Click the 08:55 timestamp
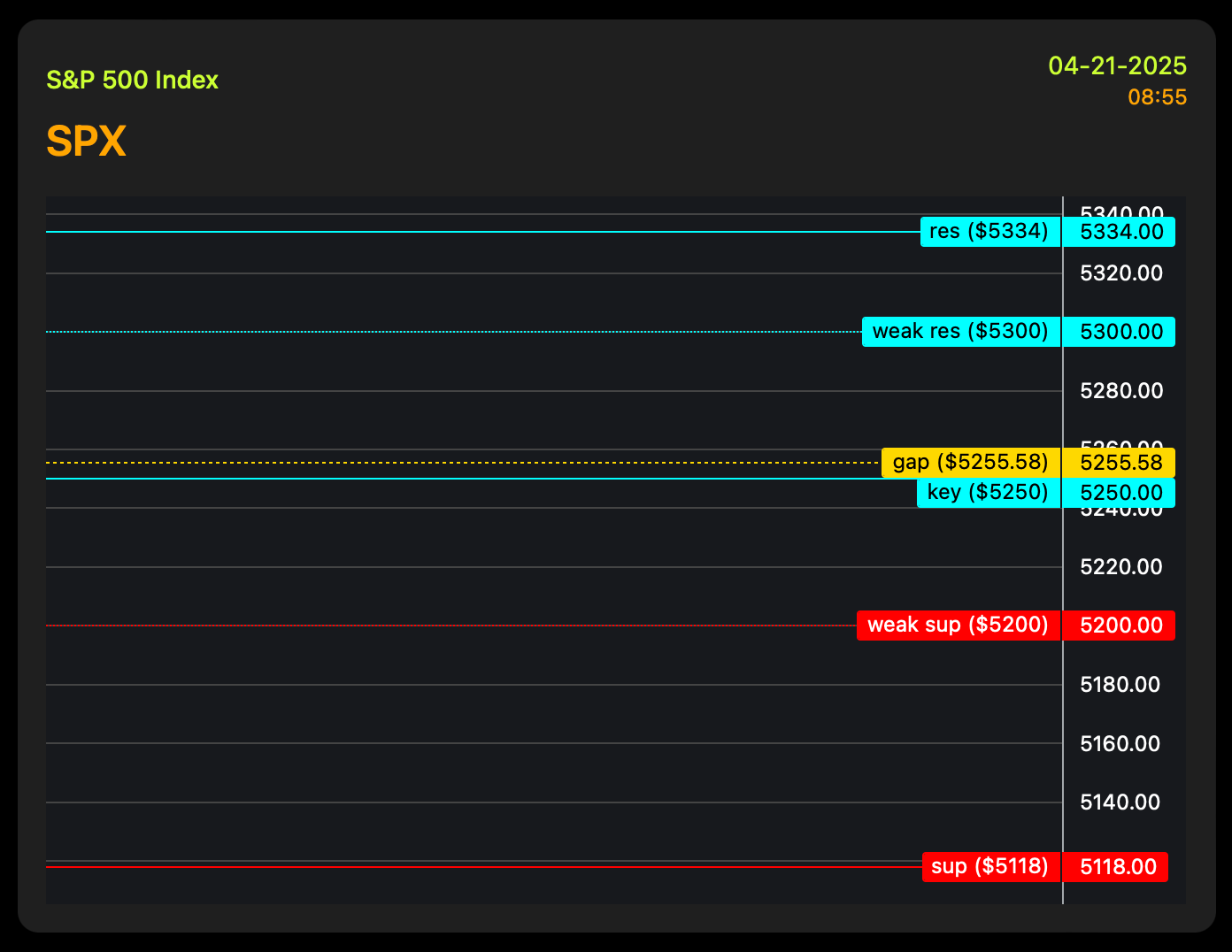The height and width of the screenshot is (952, 1232). [1157, 97]
